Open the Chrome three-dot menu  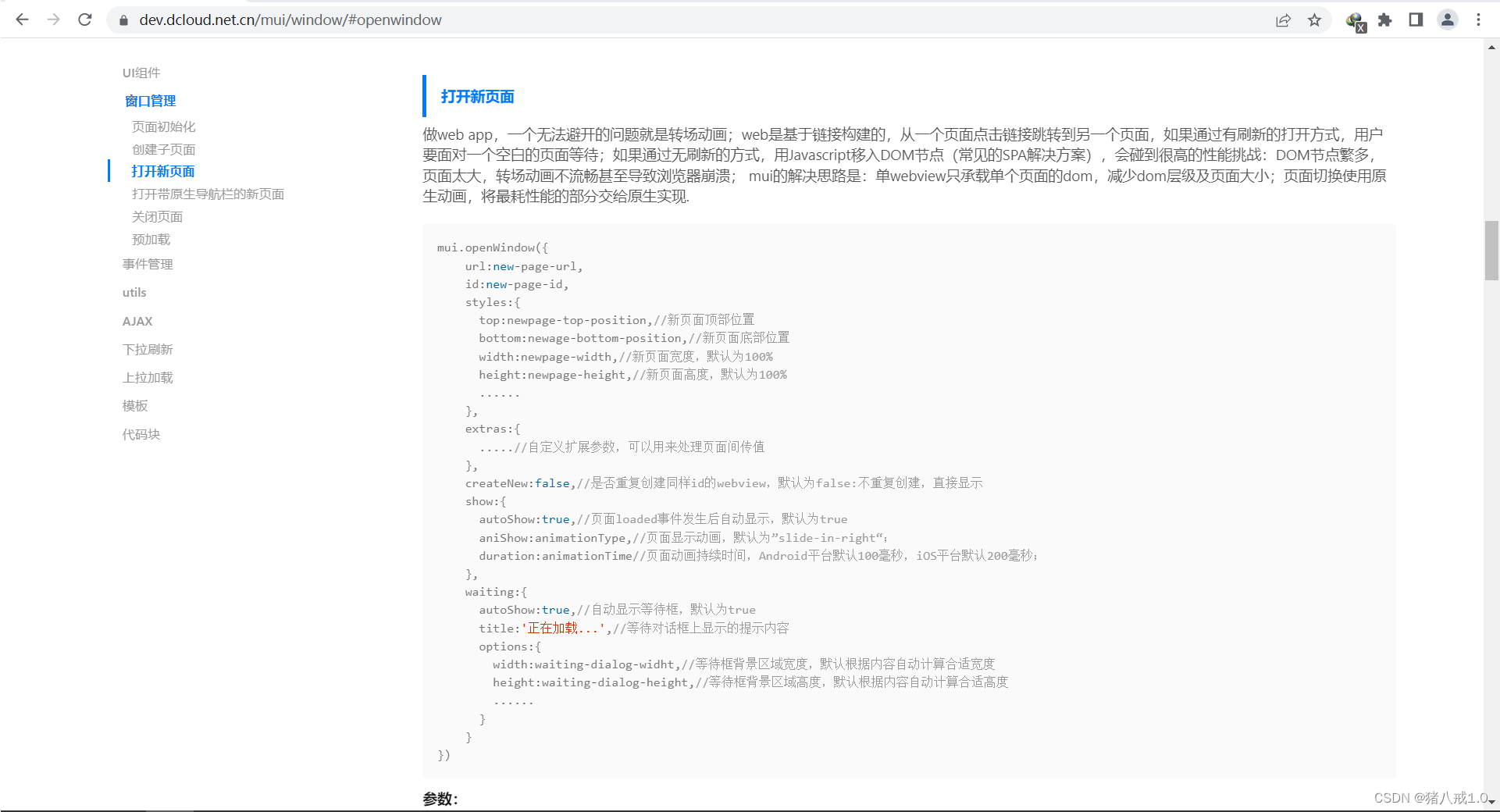coord(1477,20)
